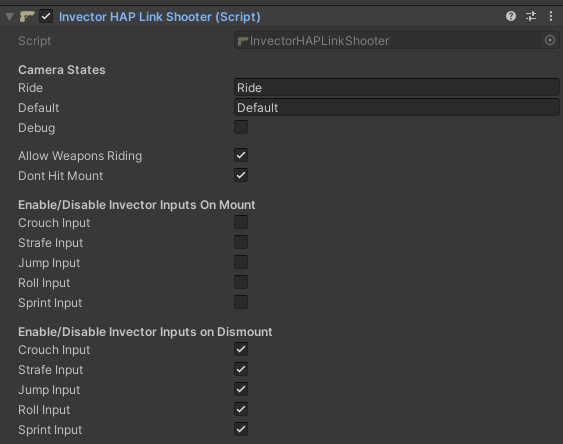The width and height of the screenshot is (563, 444).
Task: Enable Sprint Input under On Mount
Action: point(241,302)
